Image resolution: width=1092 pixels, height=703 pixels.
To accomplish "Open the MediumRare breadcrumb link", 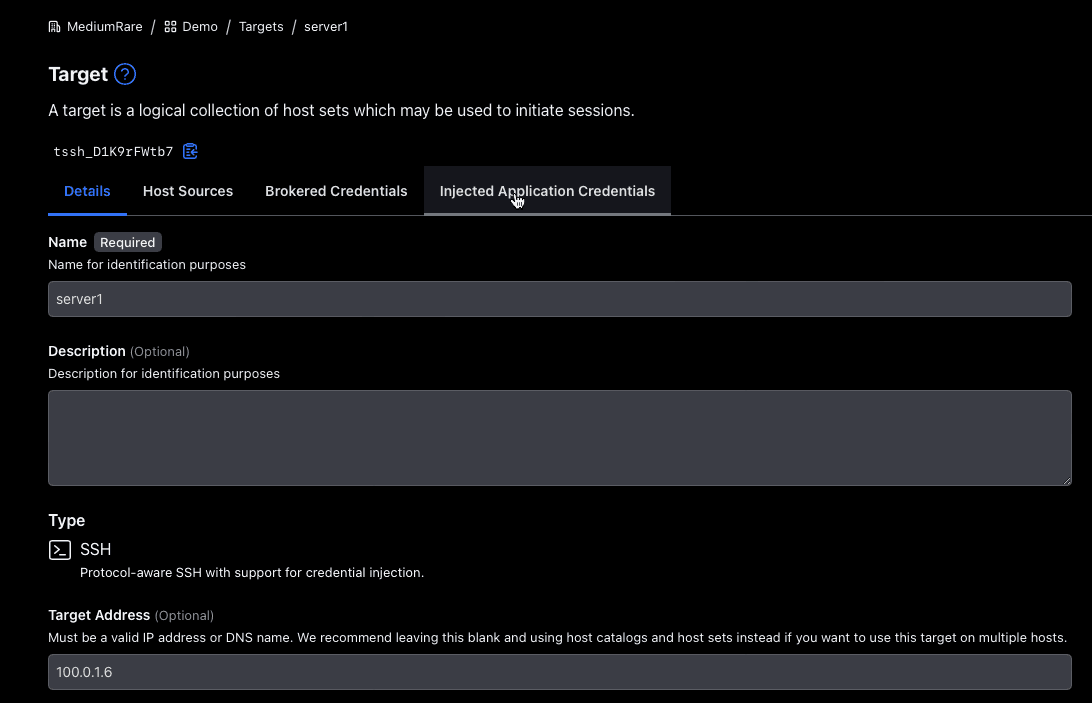I will point(104,27).
